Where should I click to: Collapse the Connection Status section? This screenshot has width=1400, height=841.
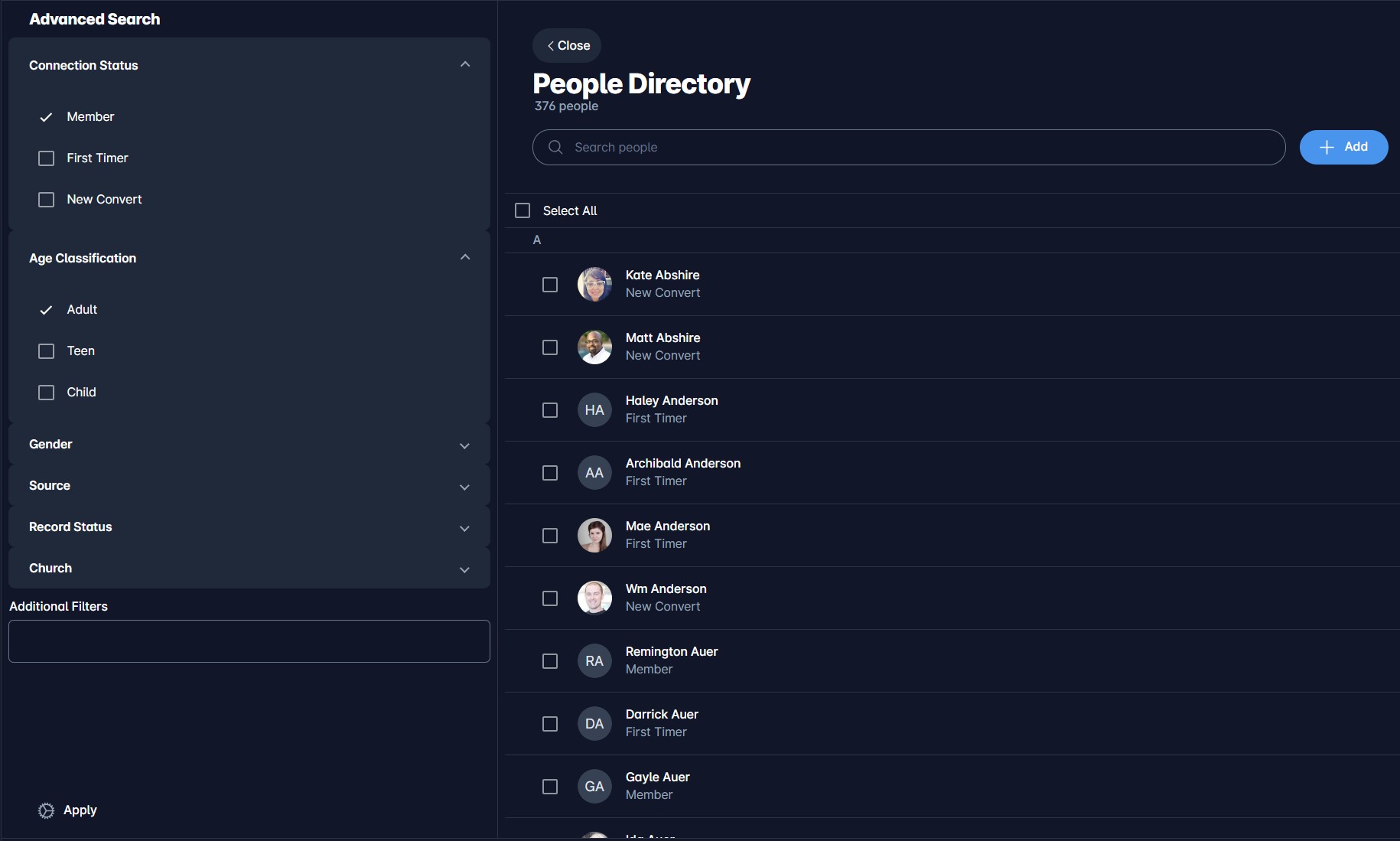click(464, 65)
